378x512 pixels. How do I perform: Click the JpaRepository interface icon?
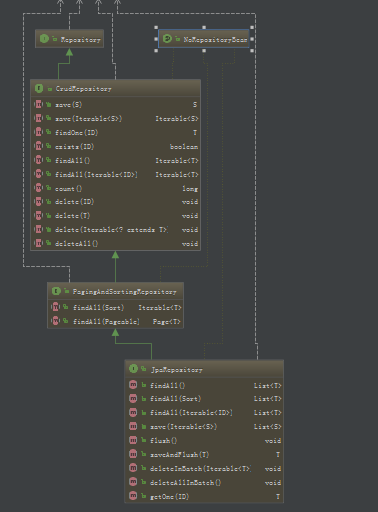(133, 369)
